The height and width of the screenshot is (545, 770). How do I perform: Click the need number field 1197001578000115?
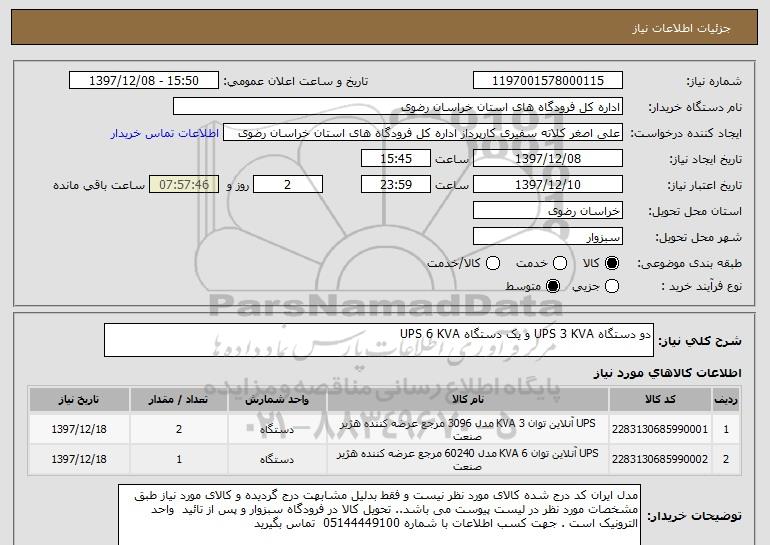tap(548, 81)
